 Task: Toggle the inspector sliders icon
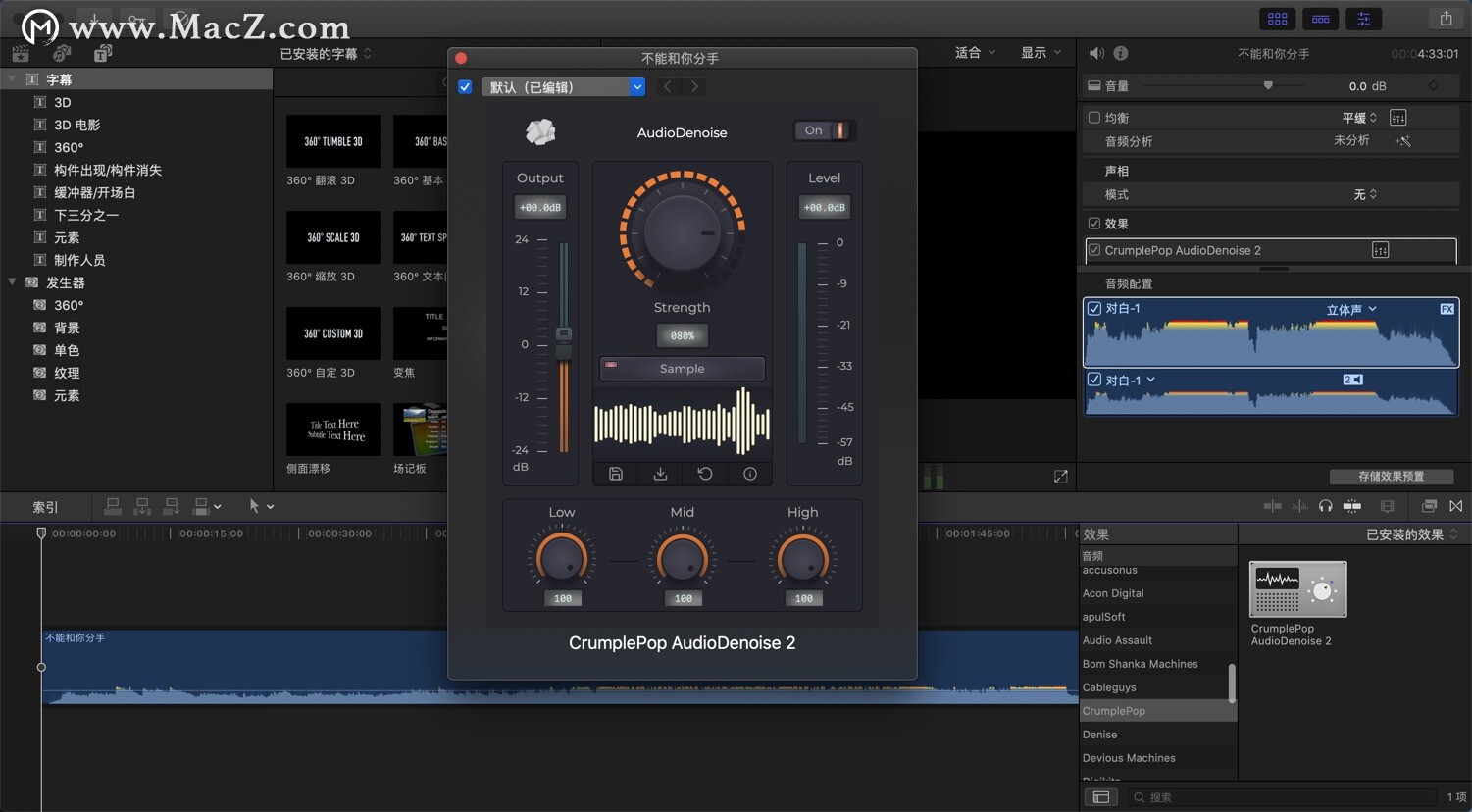1364,19
